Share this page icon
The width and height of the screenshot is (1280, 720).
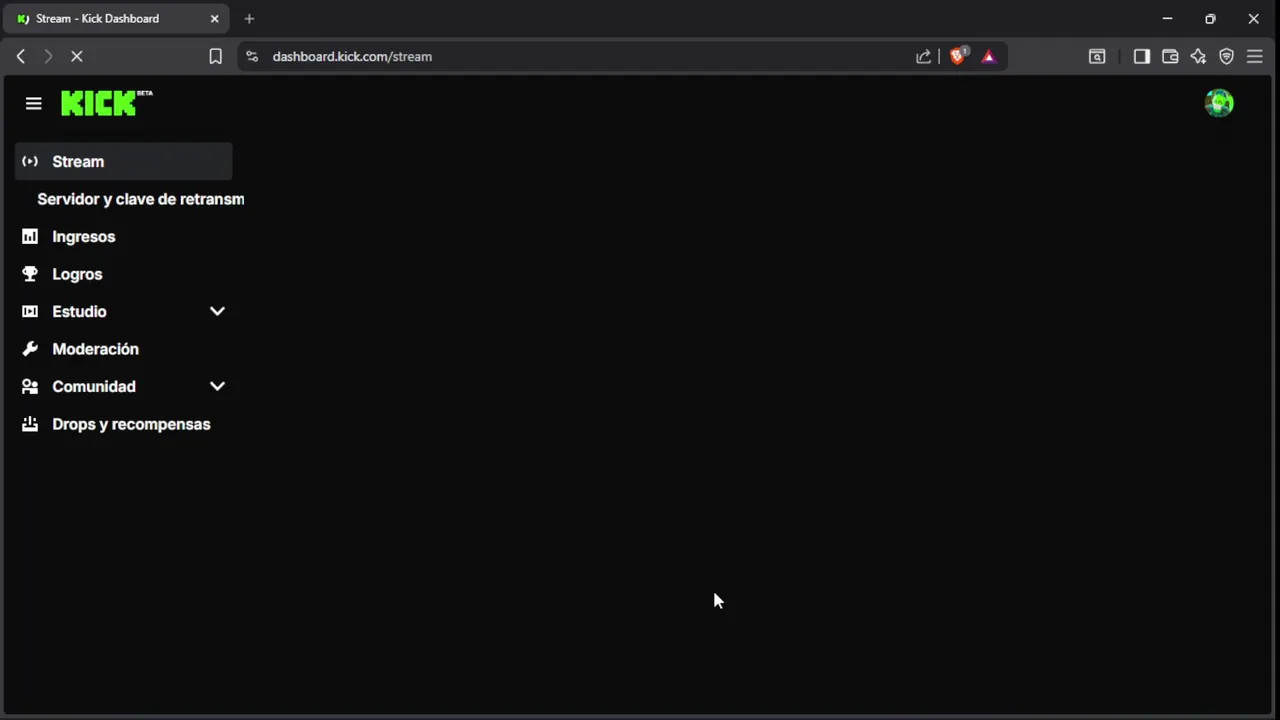[924, 56]
